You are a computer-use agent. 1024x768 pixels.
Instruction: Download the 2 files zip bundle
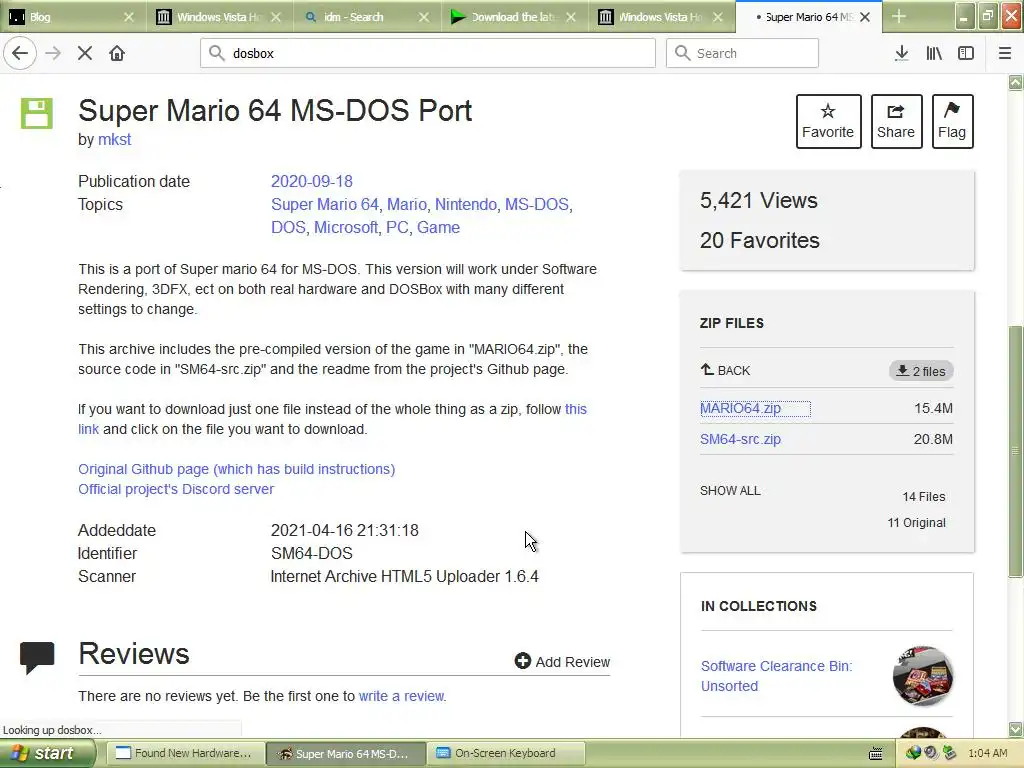coord(921,371)
